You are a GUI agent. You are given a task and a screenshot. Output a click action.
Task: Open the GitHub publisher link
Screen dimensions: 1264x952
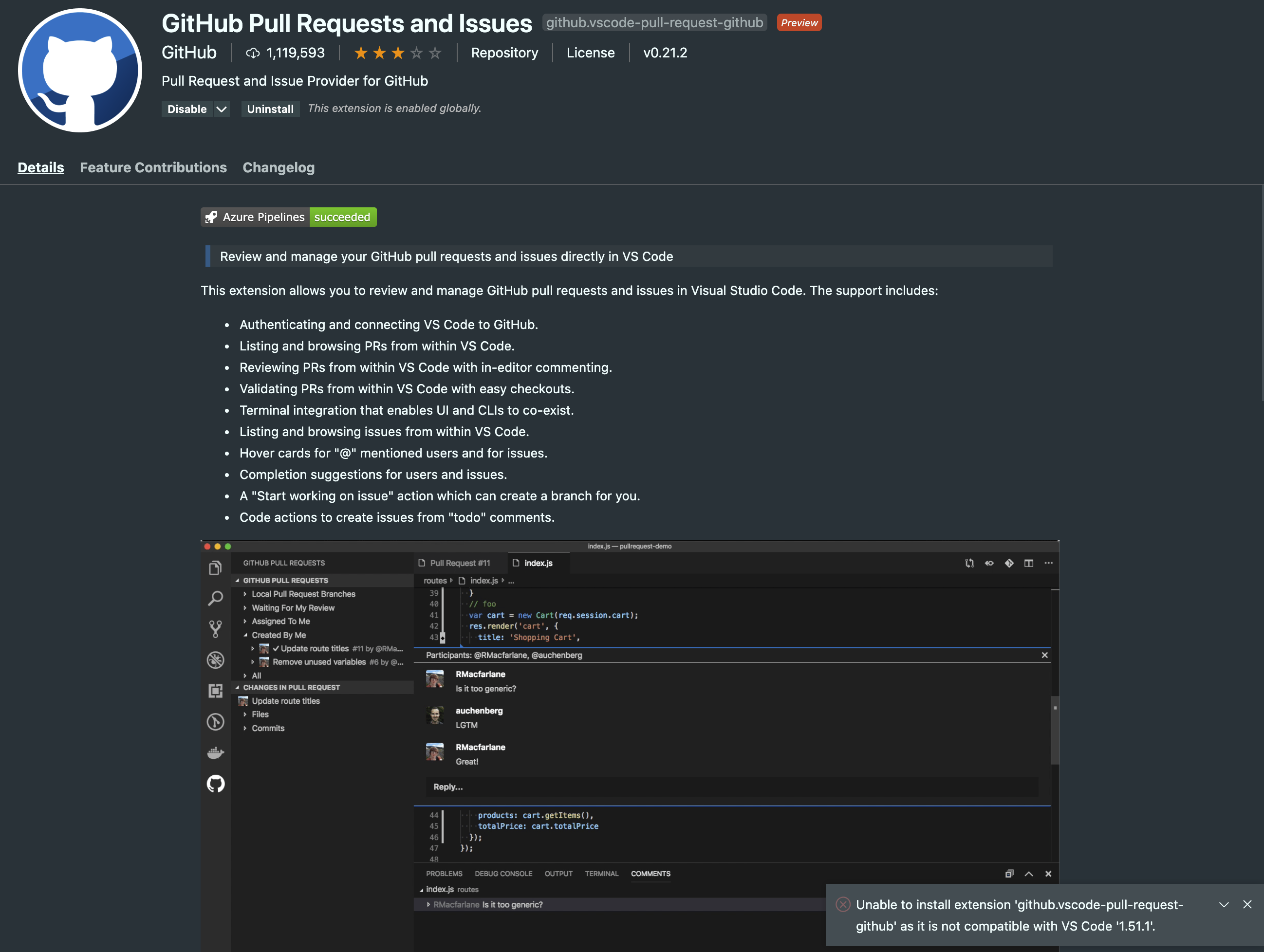(189, 53)
